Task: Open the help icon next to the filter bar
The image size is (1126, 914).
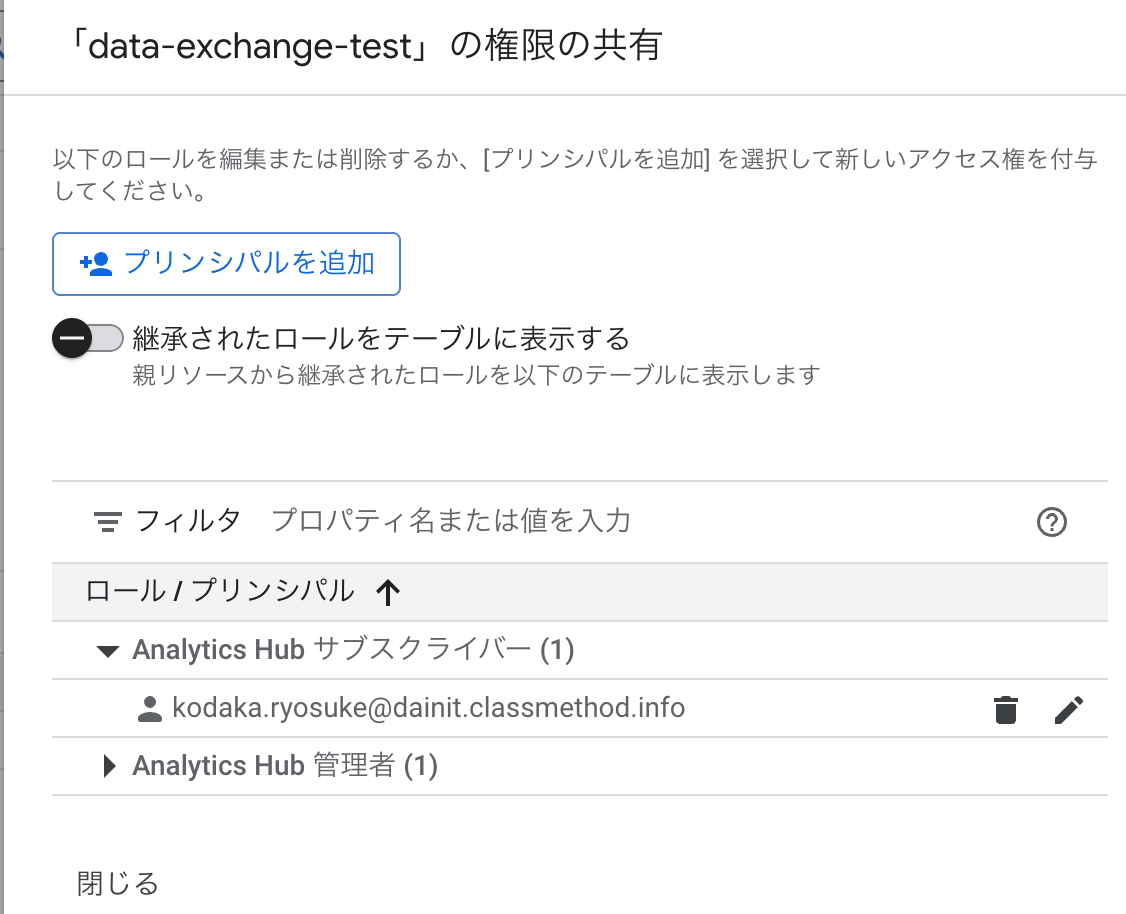Action: click(x=1051, y=521)
